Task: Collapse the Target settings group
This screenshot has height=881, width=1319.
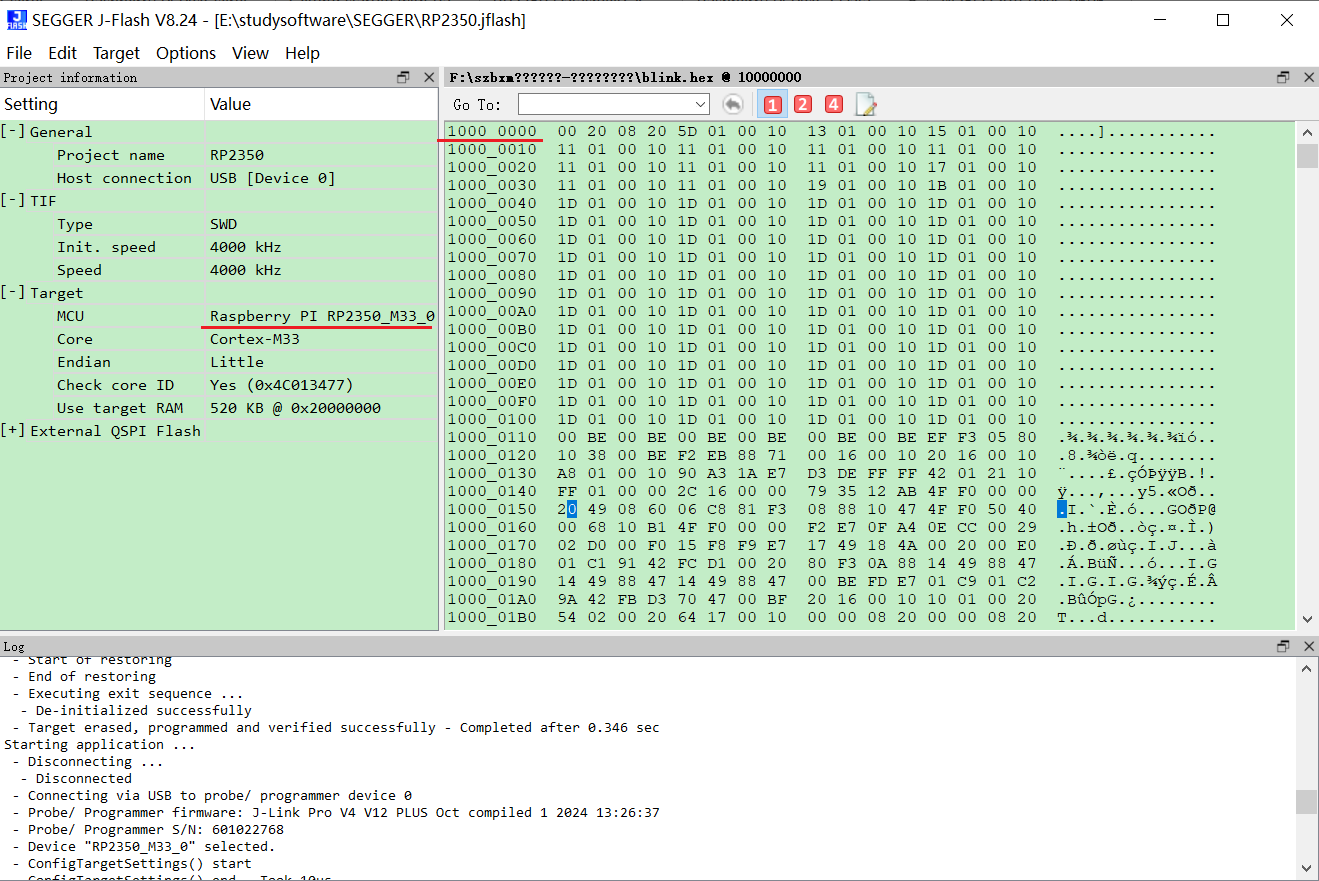Action: coord(13,293)
